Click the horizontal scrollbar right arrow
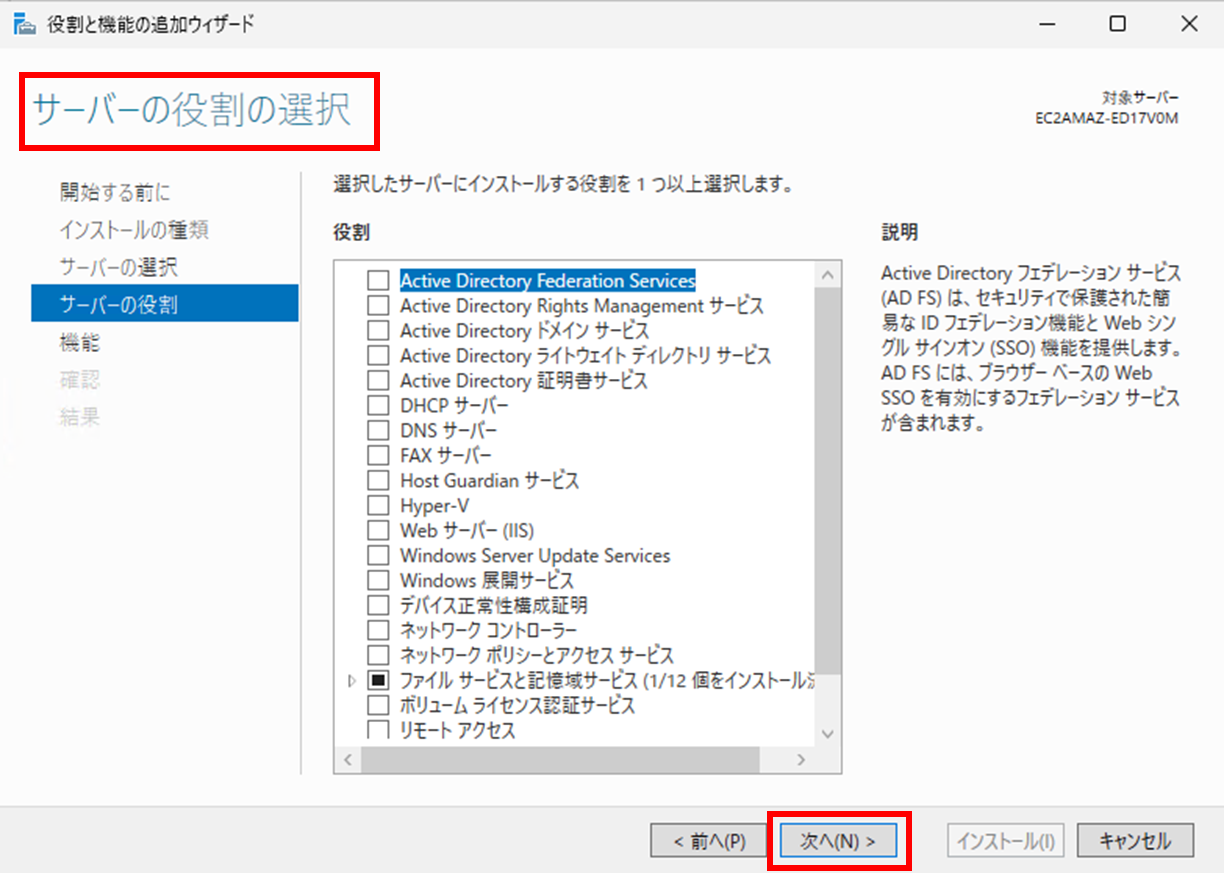Screen dimensions: 1224x873 pos(801,760)
